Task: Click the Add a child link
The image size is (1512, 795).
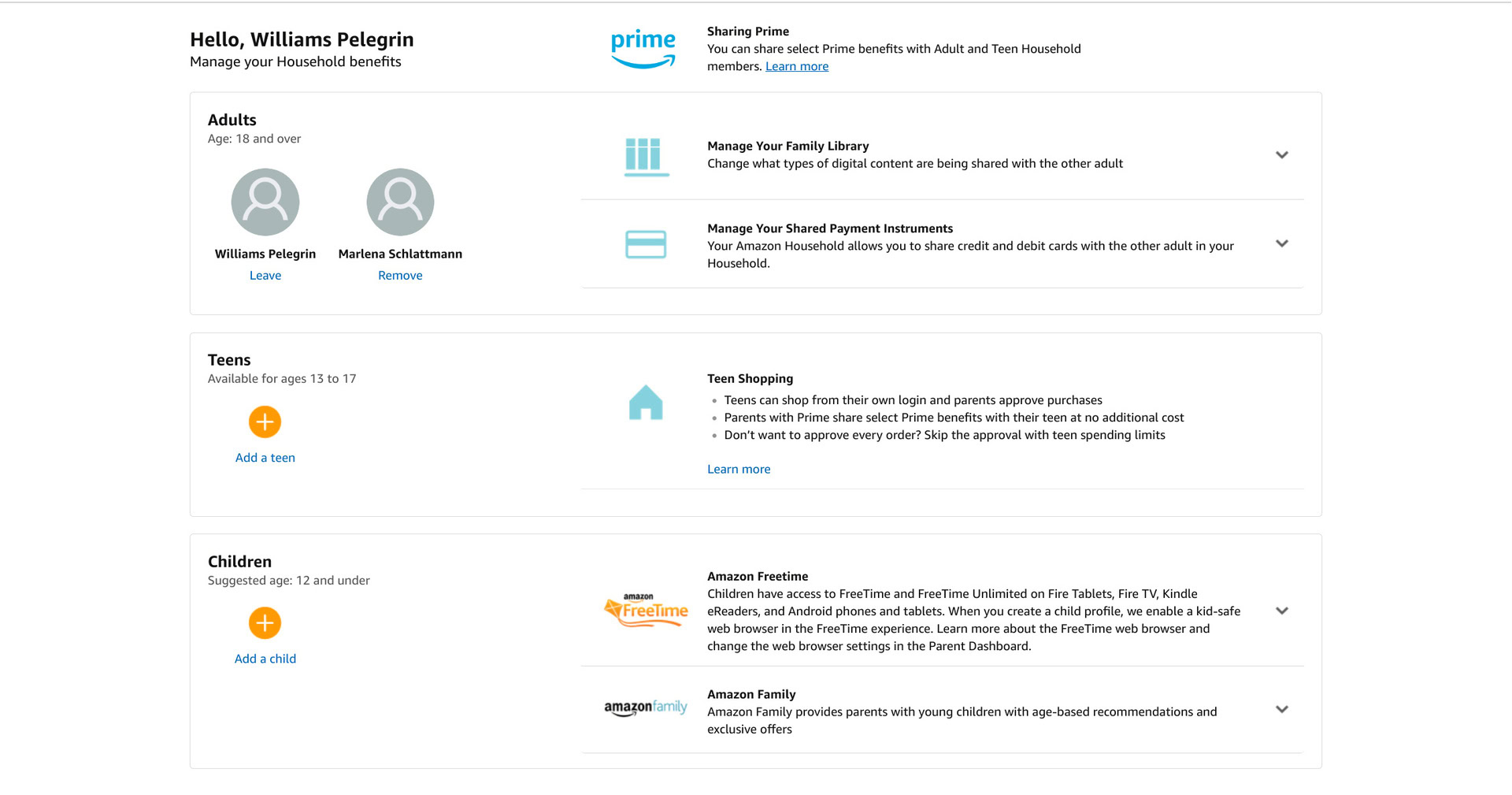Action: click(x=265, y=659)
